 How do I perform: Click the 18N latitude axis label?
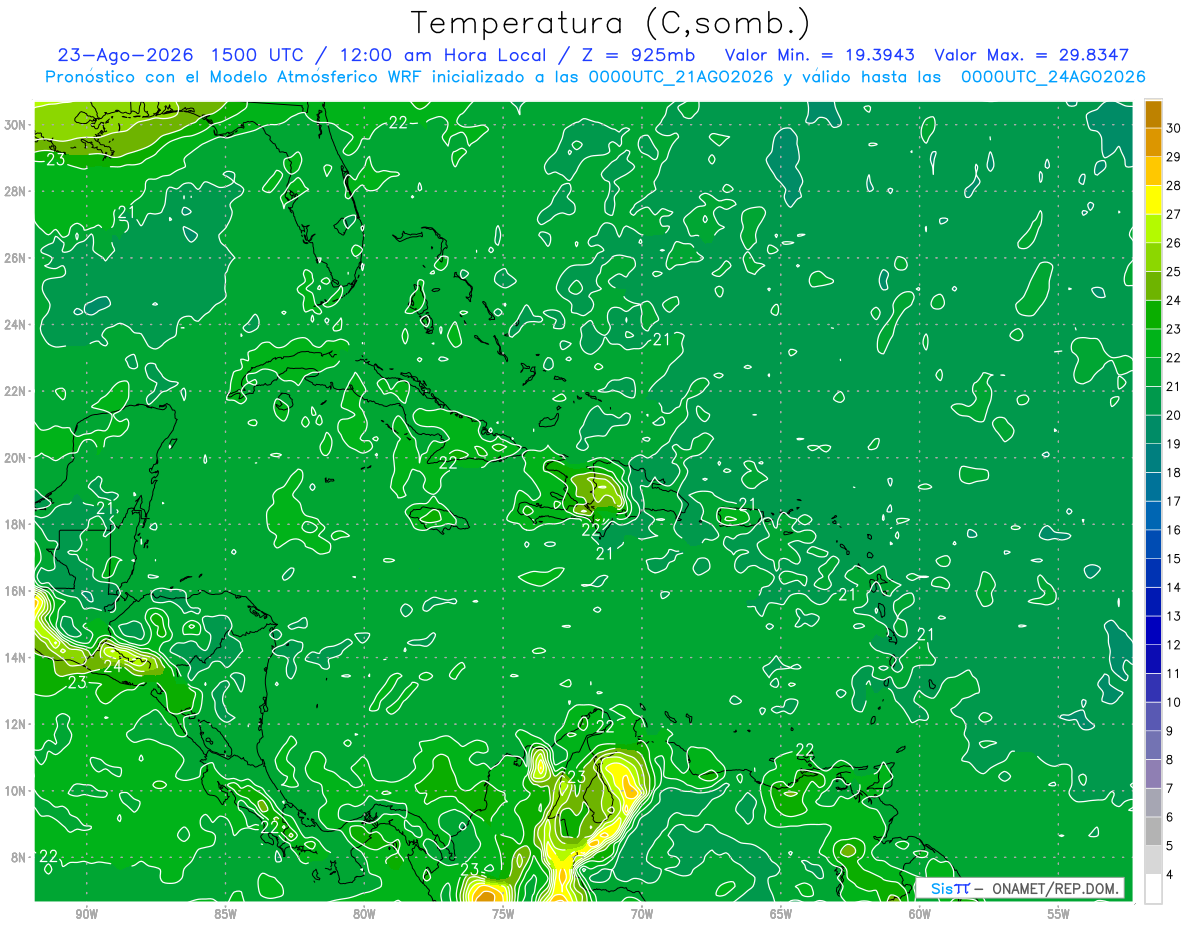16,524
